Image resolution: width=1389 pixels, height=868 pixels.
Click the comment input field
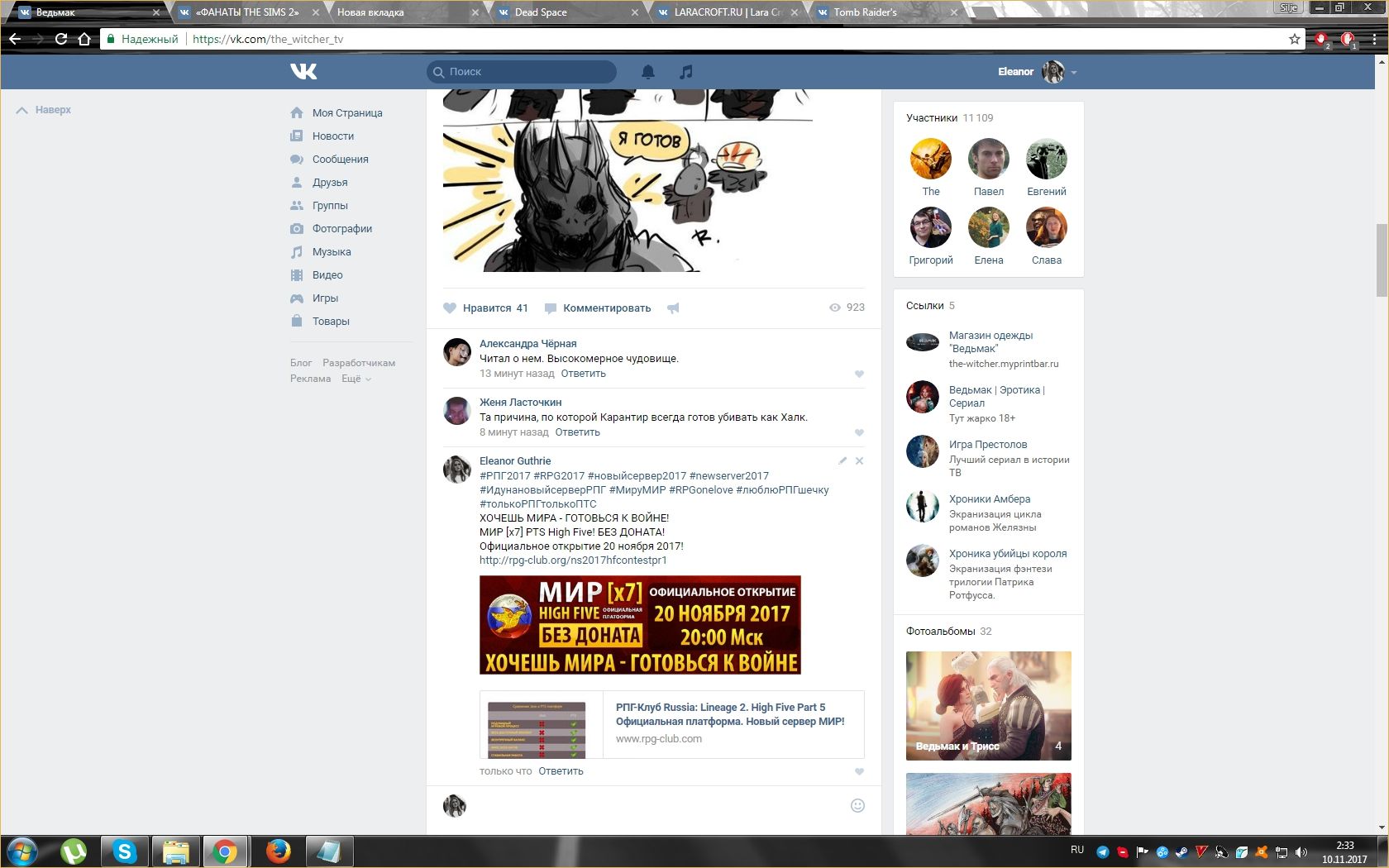pyautogui.click(x=658, y=806)
